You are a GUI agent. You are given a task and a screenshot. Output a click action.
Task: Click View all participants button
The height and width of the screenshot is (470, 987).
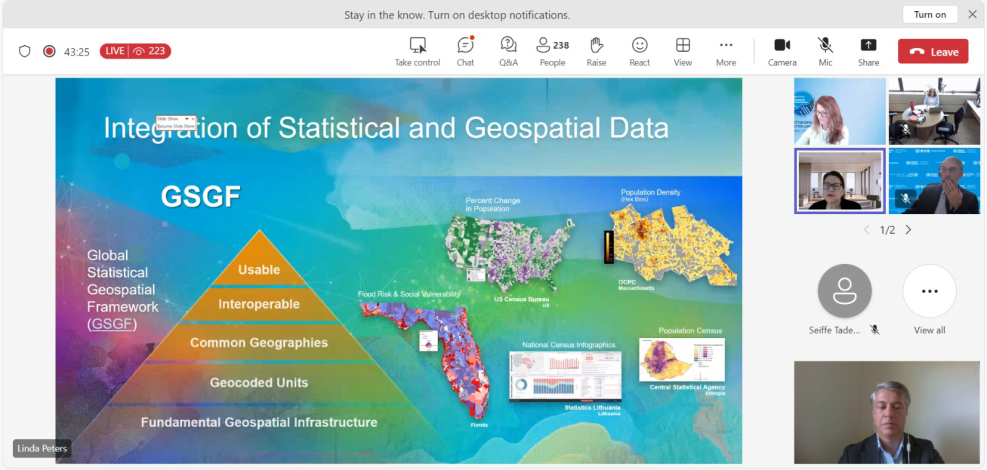click(929, 292)
